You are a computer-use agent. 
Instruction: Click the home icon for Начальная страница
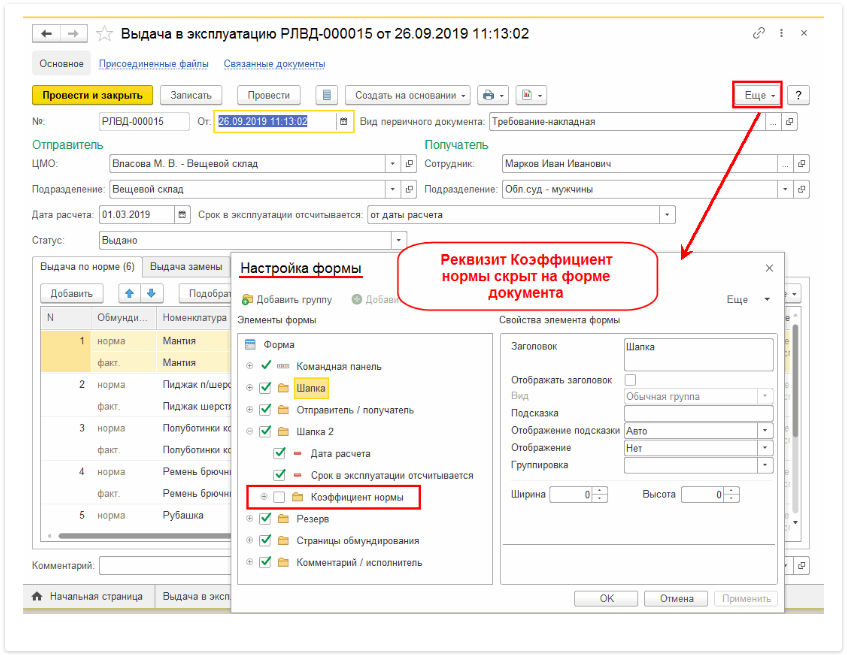click(x=37, y=596)
